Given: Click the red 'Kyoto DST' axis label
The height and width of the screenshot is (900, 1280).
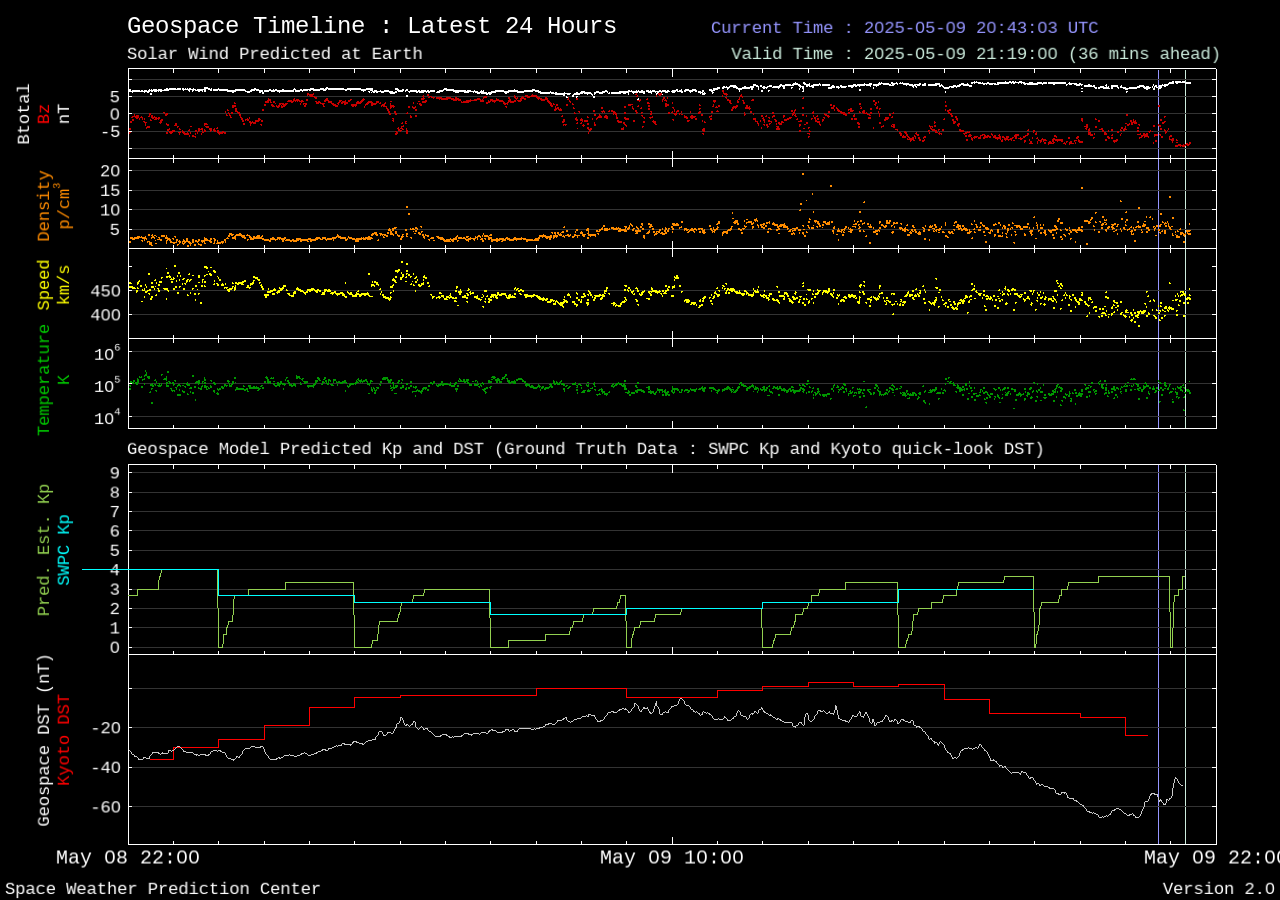Looking at the screenshot, I should click(64, 740).
